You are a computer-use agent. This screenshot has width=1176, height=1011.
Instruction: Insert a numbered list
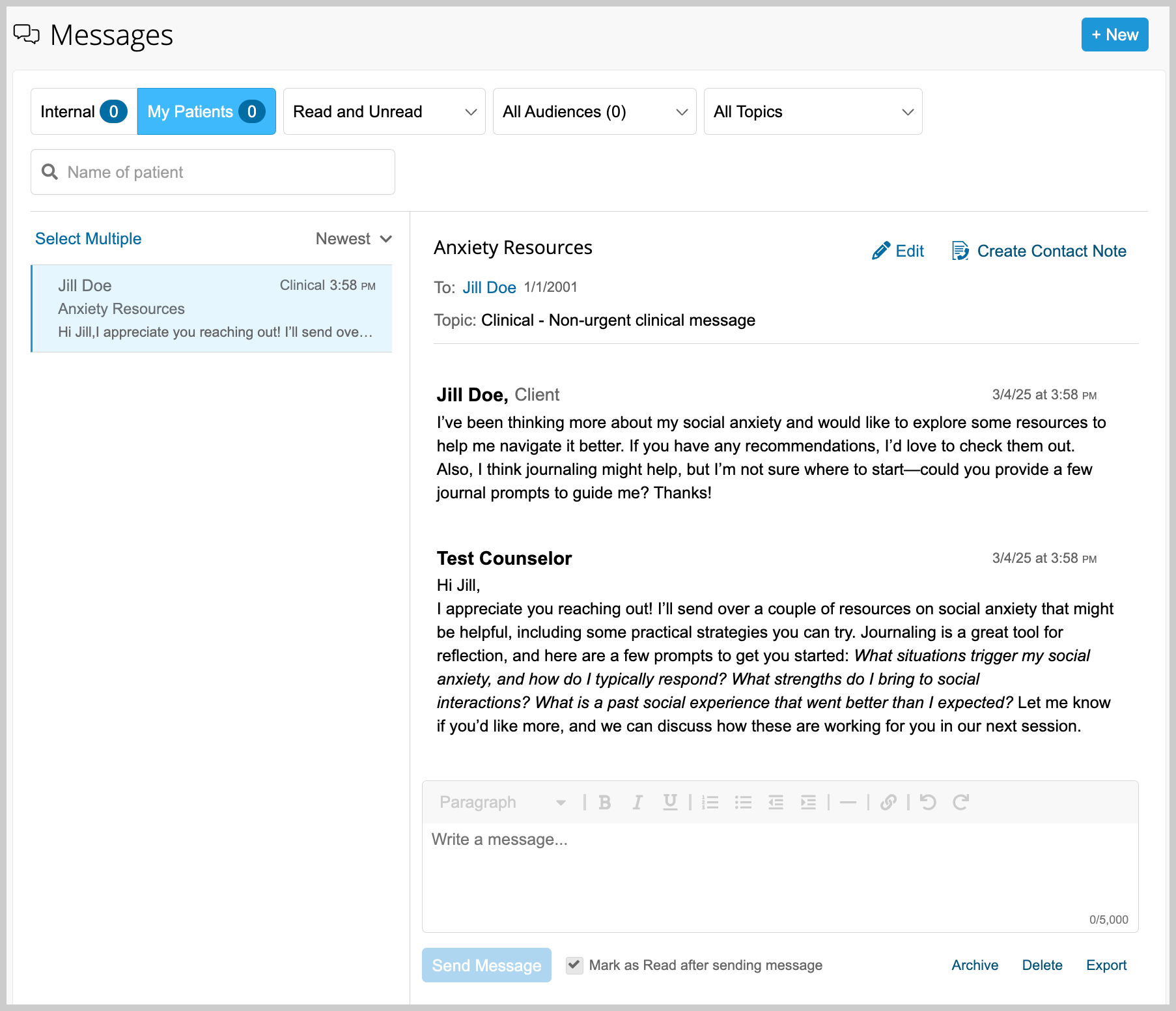click(x=710, y=802)
